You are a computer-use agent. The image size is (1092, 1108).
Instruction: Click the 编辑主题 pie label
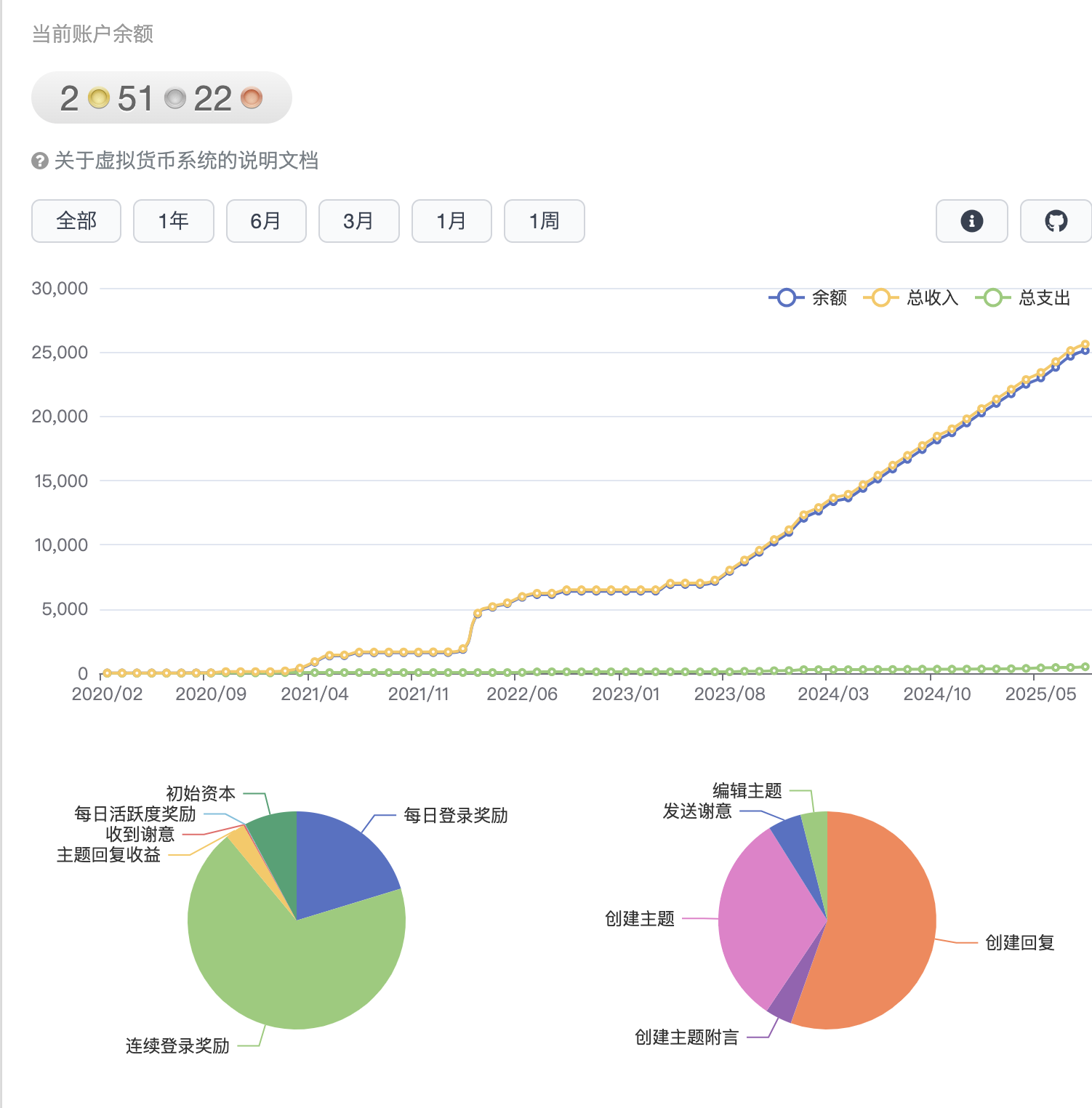tap(747, 790)
